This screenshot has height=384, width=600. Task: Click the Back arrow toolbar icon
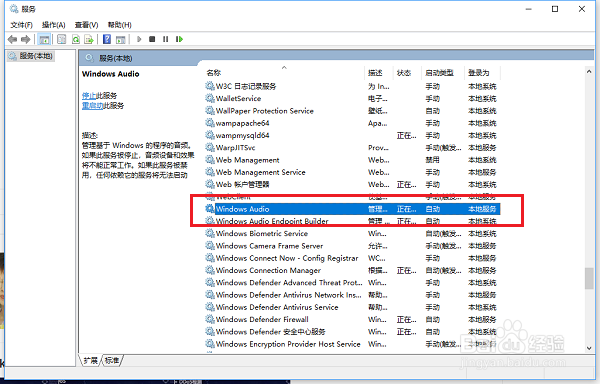pyautogui.click(x=12, y=39)
